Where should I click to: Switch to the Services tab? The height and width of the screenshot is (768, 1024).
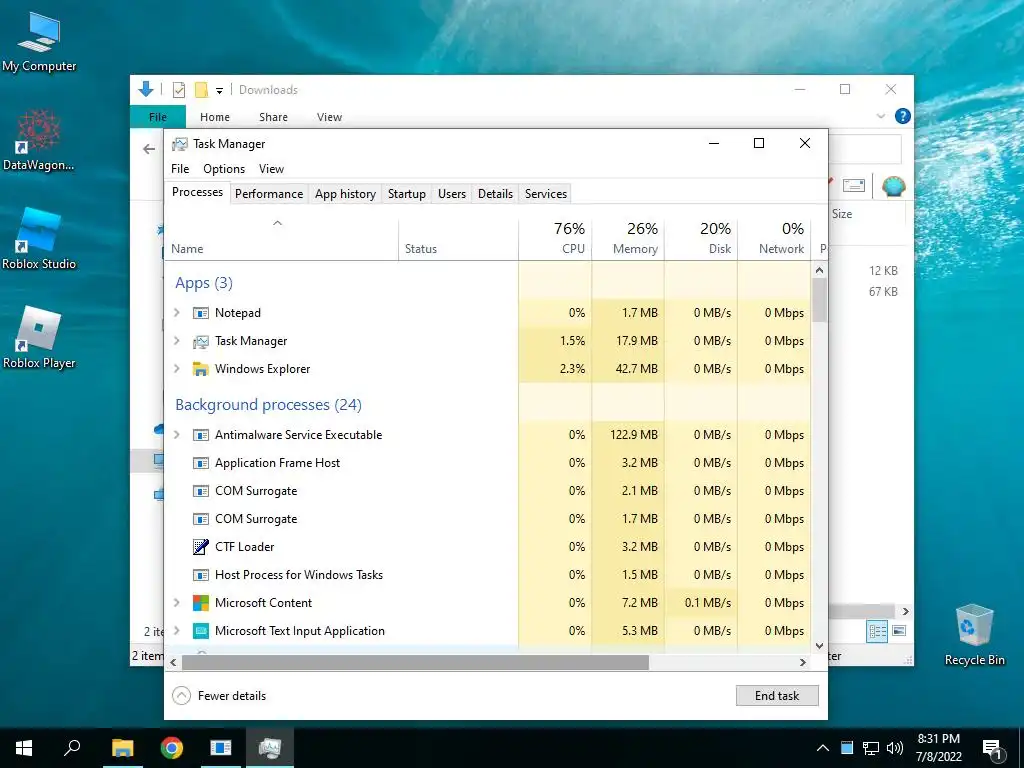(x=546, y=194)
